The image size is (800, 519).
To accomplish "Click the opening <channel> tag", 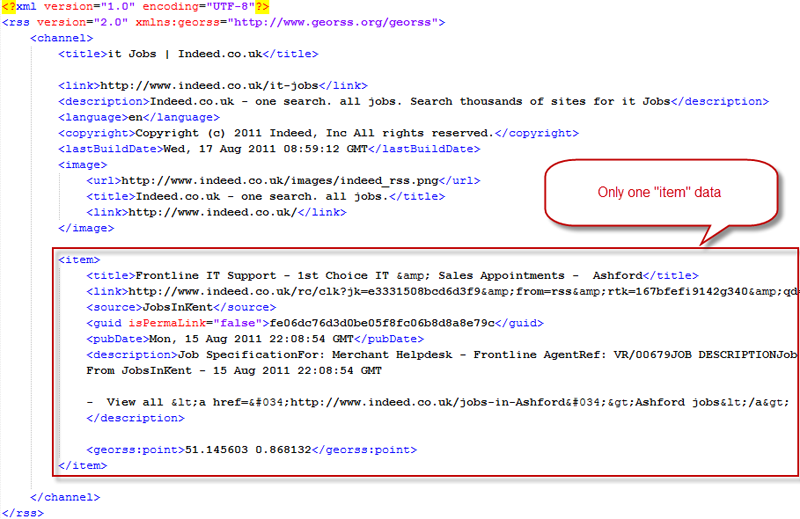I will click(x=62, y=38).
